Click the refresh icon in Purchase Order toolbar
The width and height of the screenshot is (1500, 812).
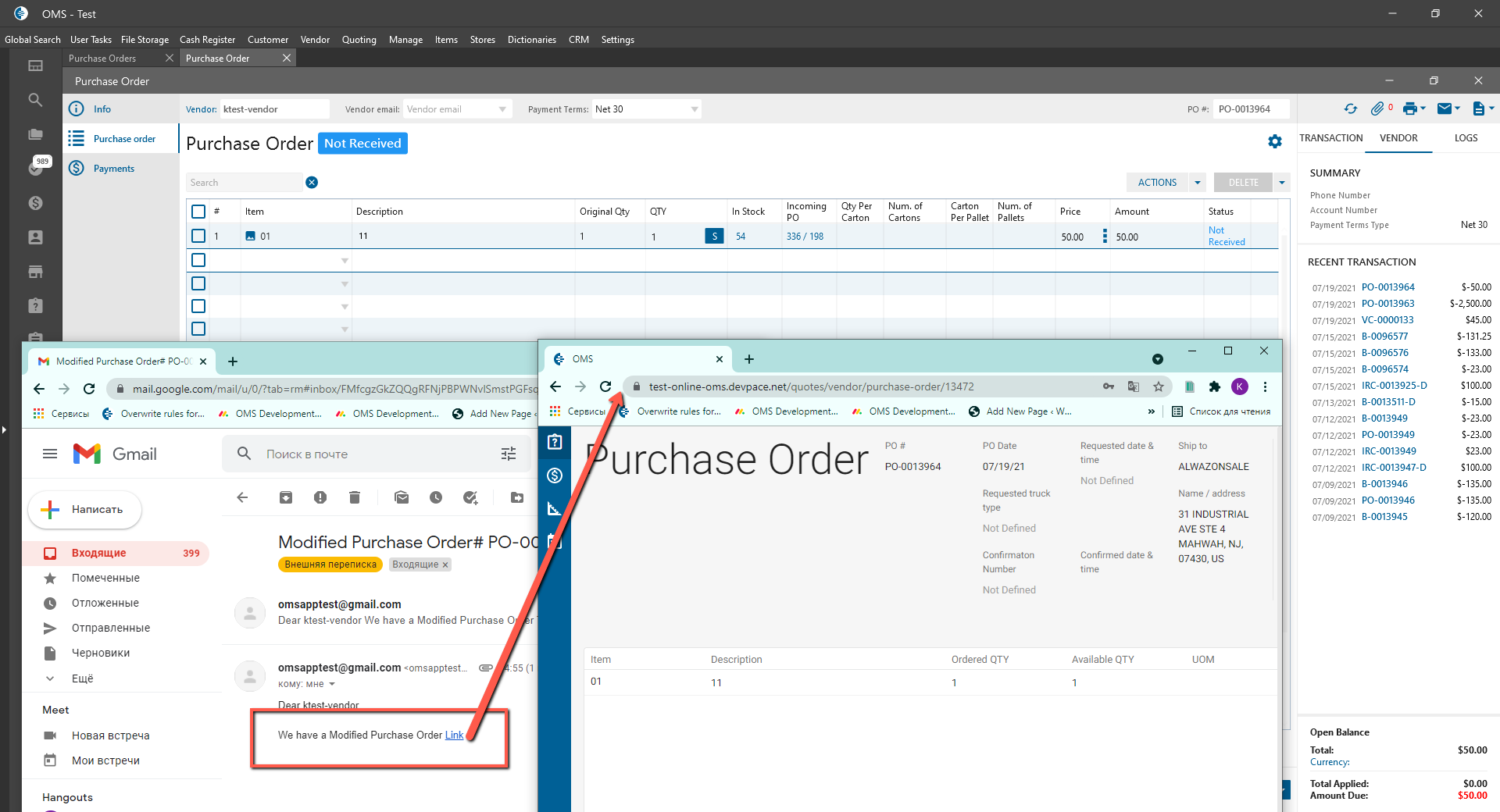click(1351, 109)
